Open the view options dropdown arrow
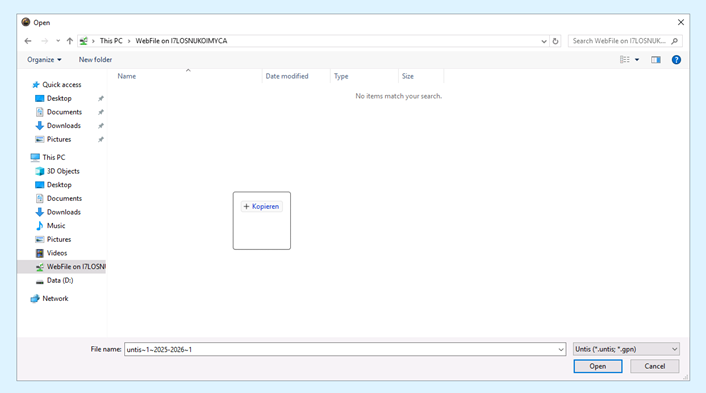Screen dimensions: 706x393 [x=637, y=59]
